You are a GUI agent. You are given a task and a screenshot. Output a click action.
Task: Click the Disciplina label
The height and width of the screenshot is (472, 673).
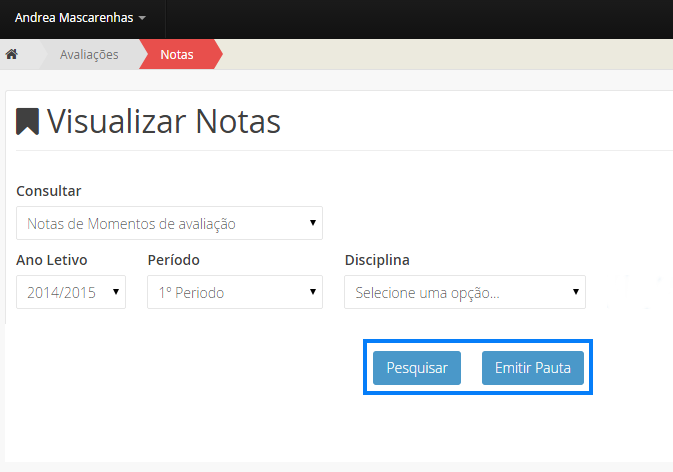(x=377, y=260)
